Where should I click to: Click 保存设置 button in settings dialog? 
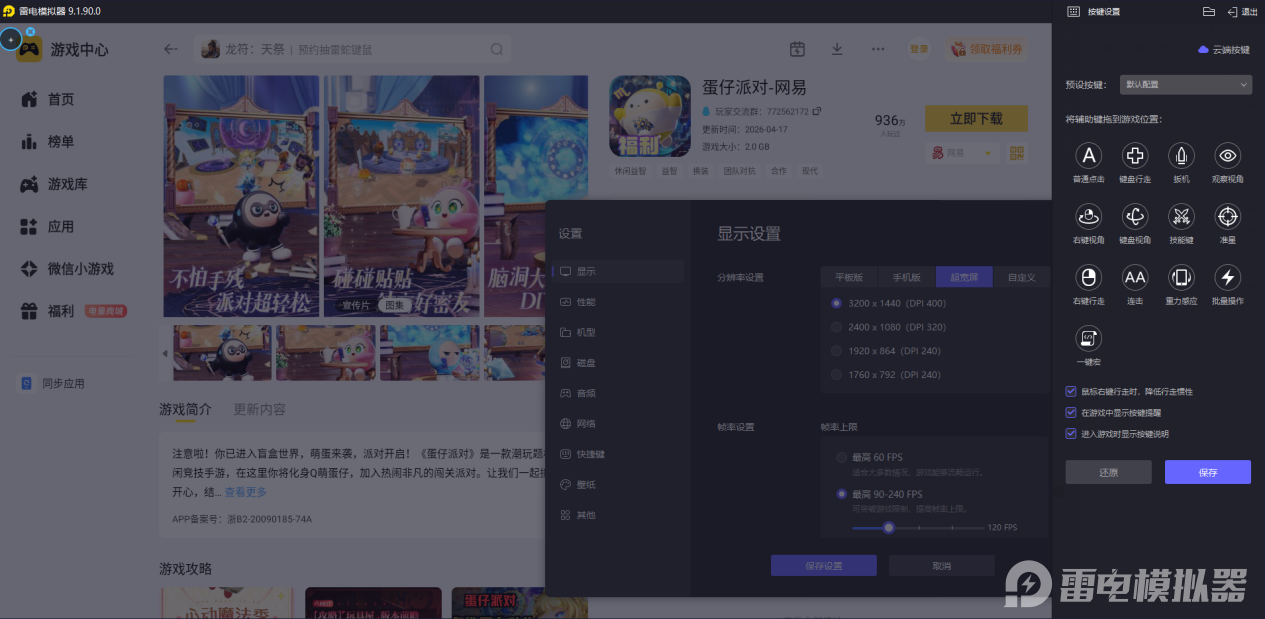click(x=824, y=566)
